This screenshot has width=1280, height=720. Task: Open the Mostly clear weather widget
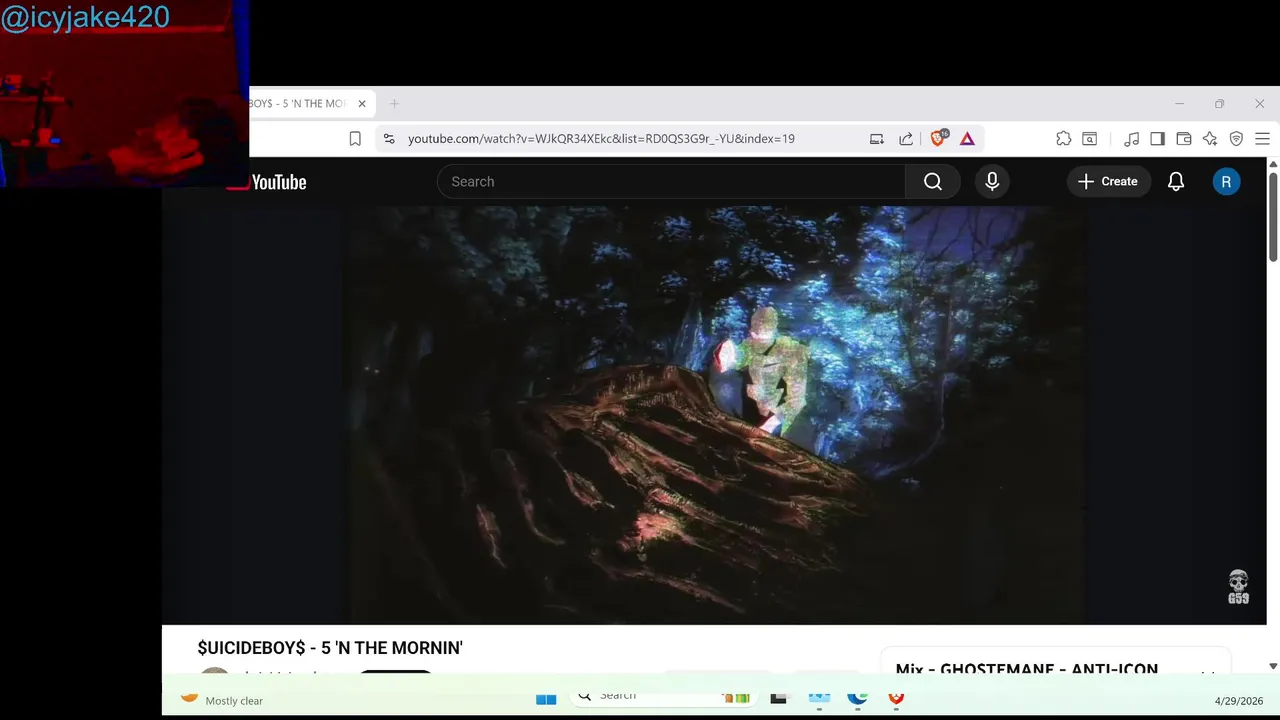pos(222,700)
